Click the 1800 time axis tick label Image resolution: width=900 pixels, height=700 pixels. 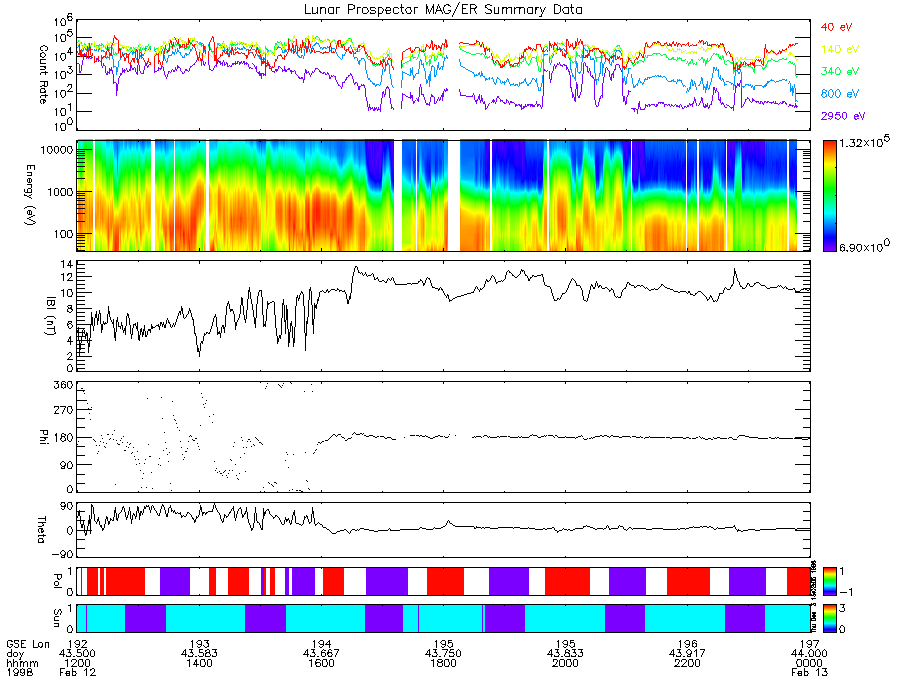[x=443, y=663]
